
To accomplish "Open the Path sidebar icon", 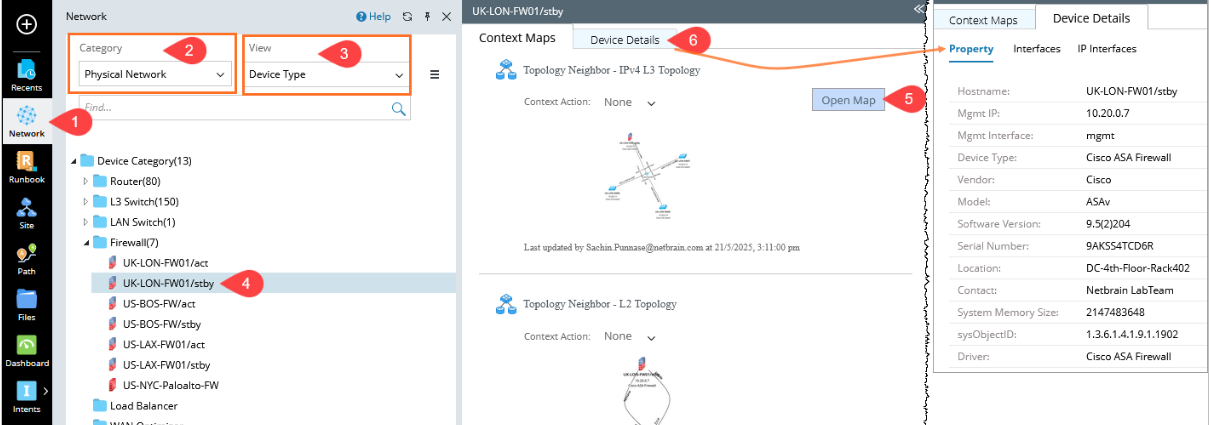I will pyautogui.click(x=27, y=259).
